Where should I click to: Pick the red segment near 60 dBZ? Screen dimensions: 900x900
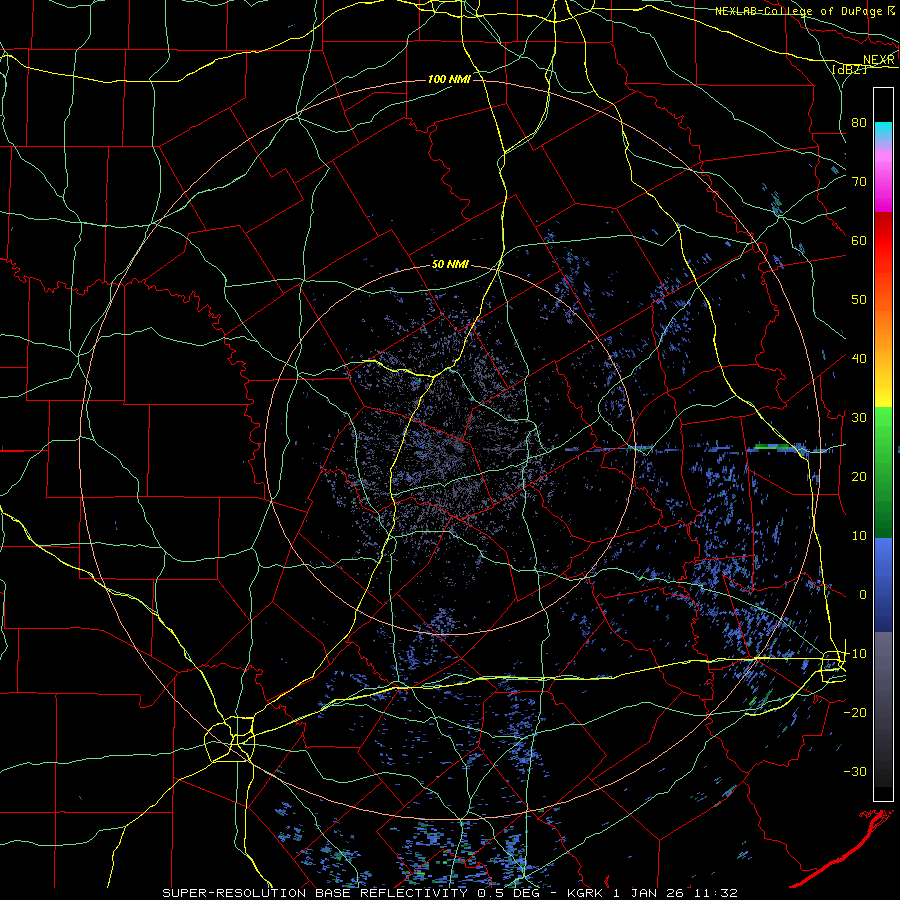coord(883,241)
